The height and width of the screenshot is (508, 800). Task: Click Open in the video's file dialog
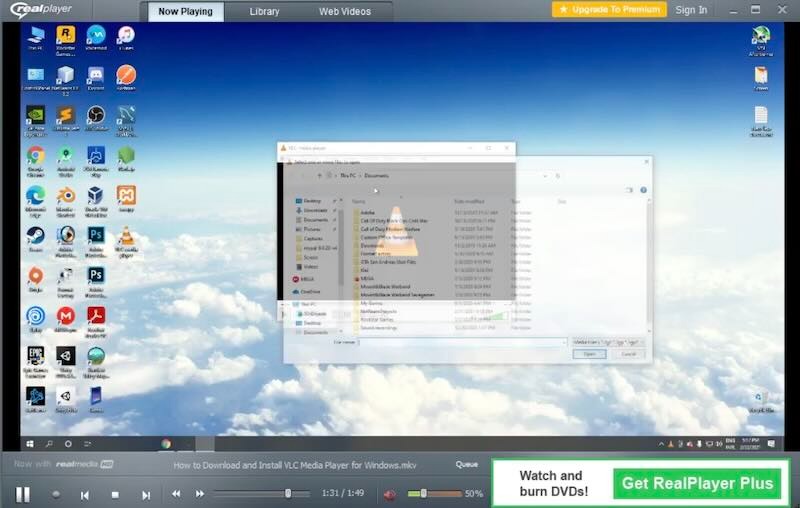[x=589, y=354]
